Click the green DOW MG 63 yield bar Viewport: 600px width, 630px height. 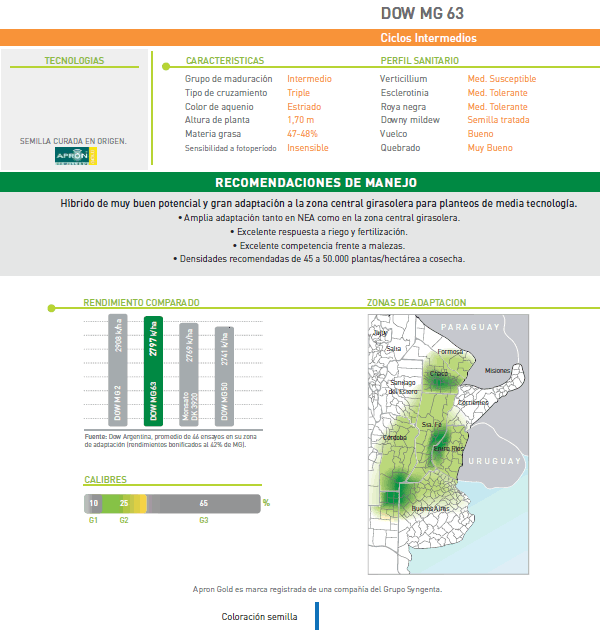click(x=153, y=372)
